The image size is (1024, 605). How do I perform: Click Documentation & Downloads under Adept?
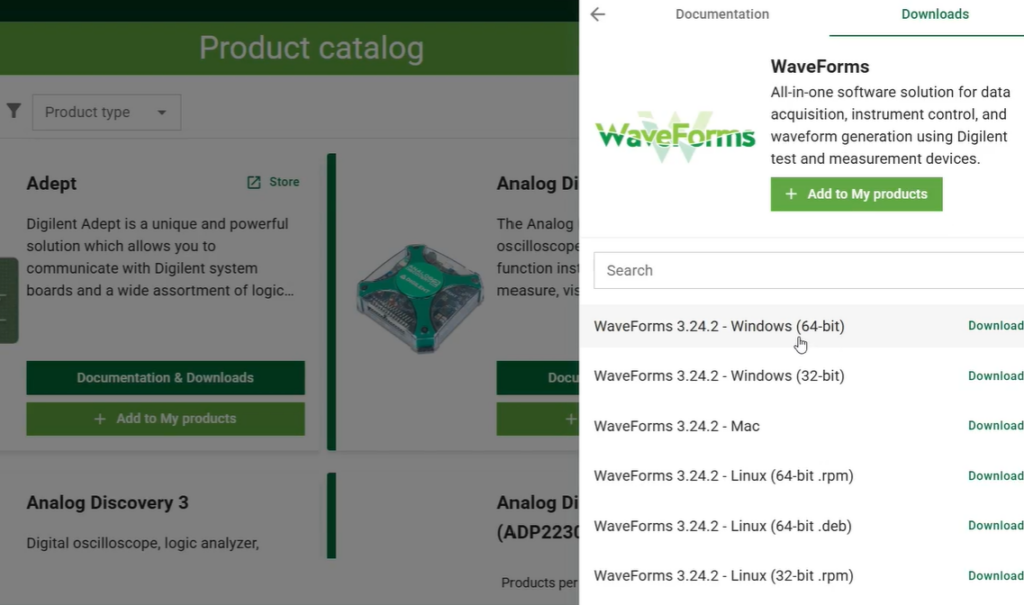(x=165, y=378)
